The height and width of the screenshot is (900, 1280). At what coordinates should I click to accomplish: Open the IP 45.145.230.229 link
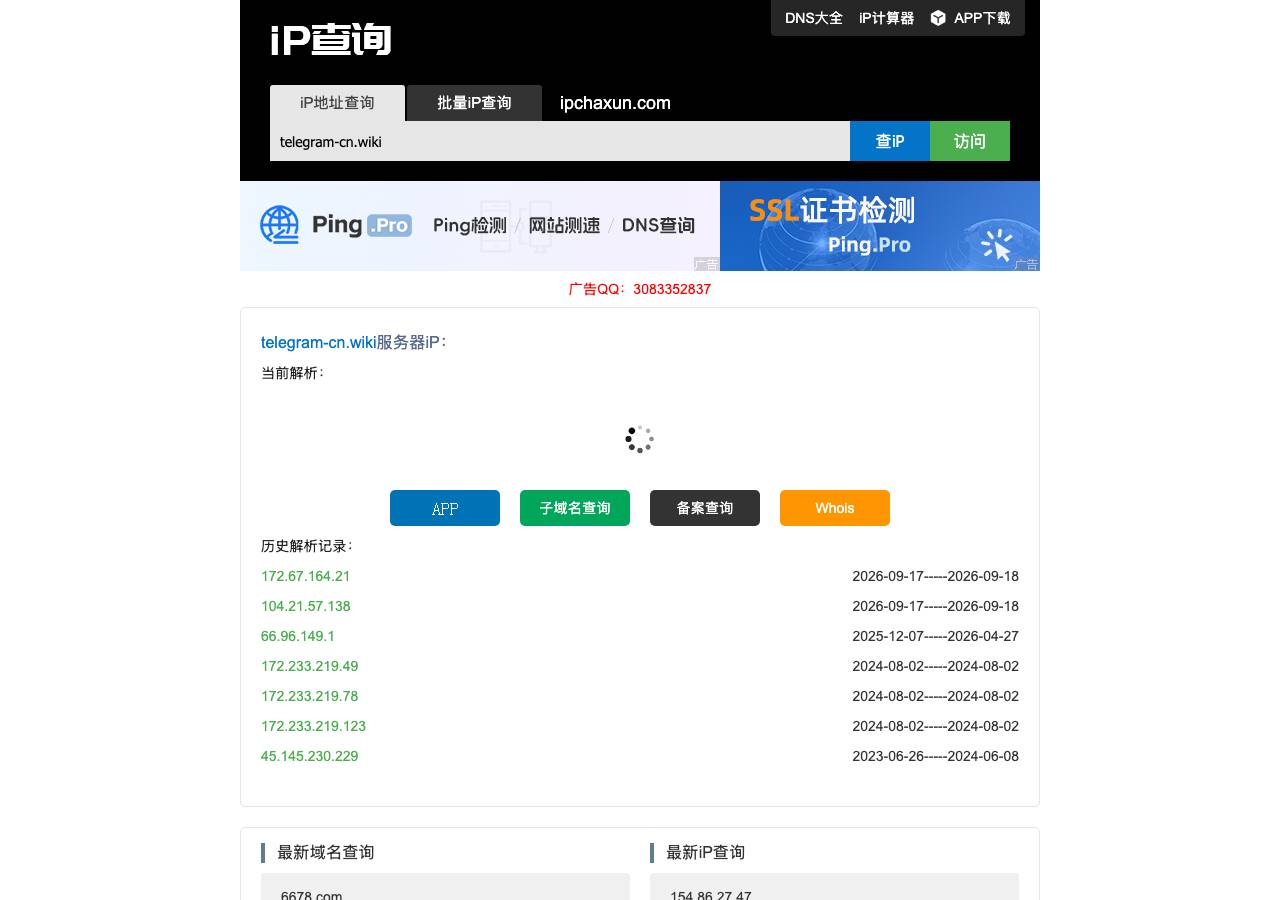click(x=309, y=756)
